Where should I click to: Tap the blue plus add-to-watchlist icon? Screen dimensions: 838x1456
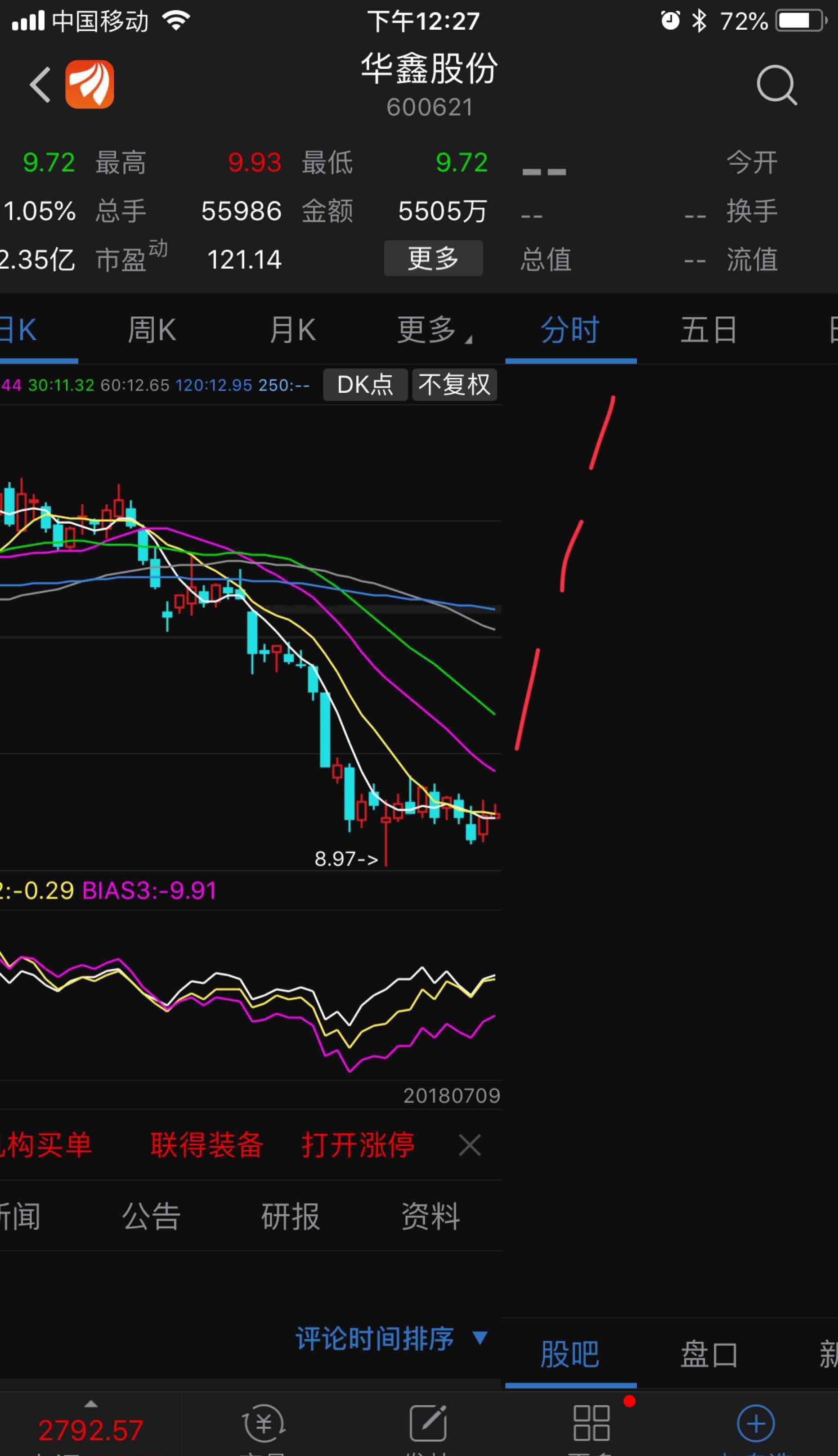[x=756, y=1423]
